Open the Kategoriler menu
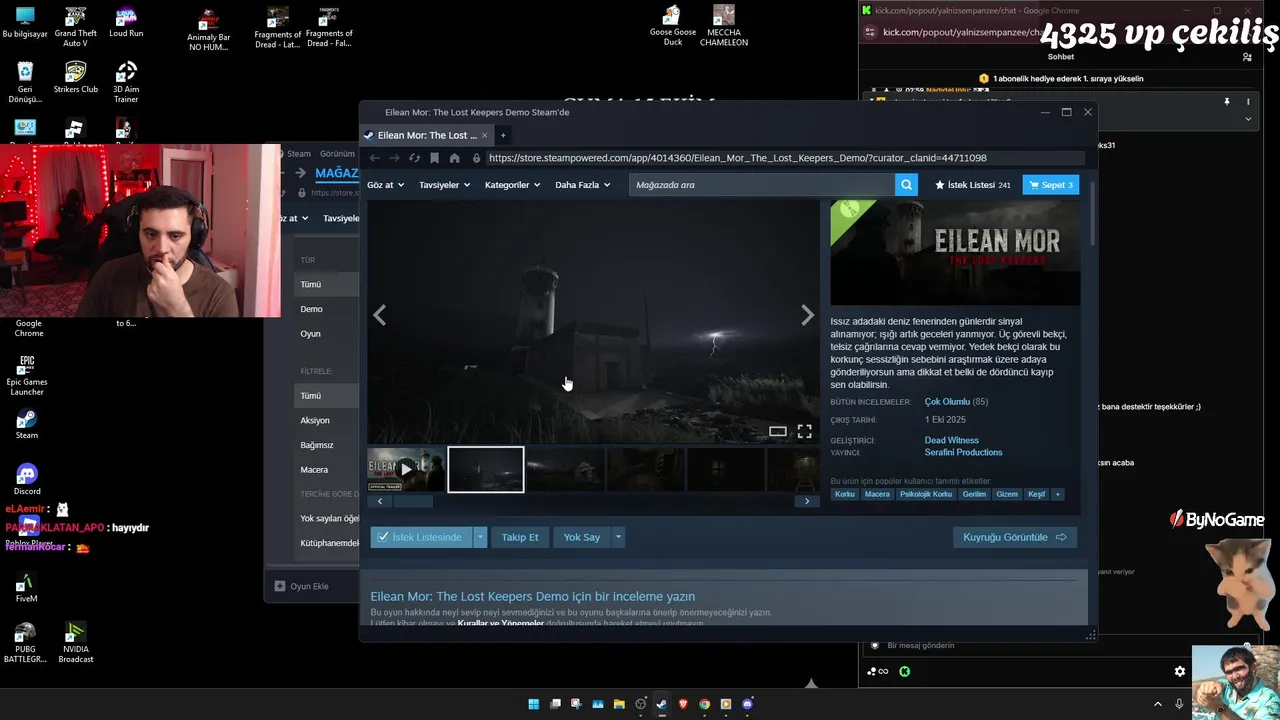This screenshot has width=1280, height=720. coord(512,185)
